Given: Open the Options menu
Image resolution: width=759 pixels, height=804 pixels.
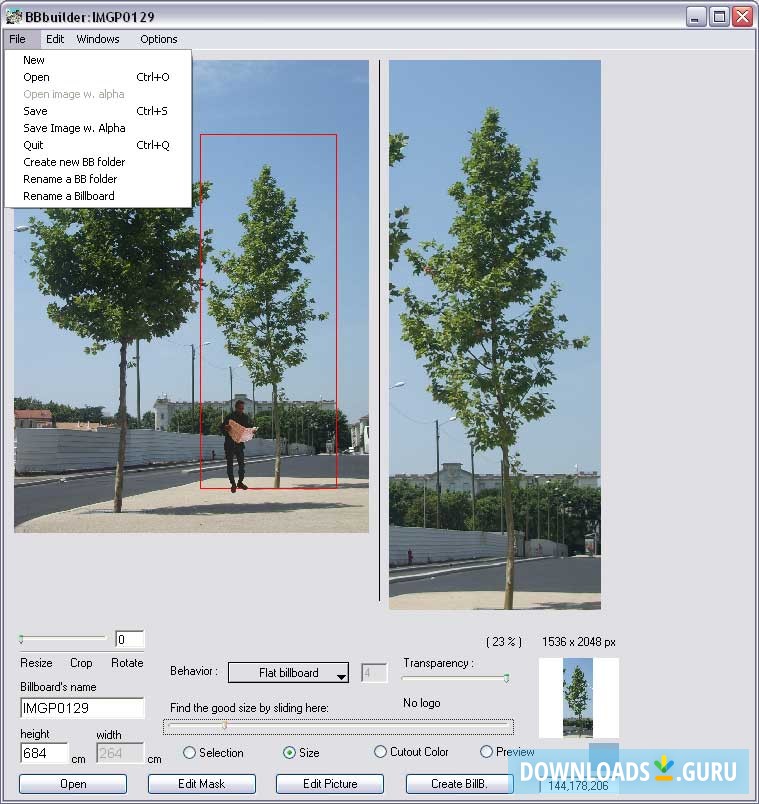Looking at the screenshot, I should [158, 39].
